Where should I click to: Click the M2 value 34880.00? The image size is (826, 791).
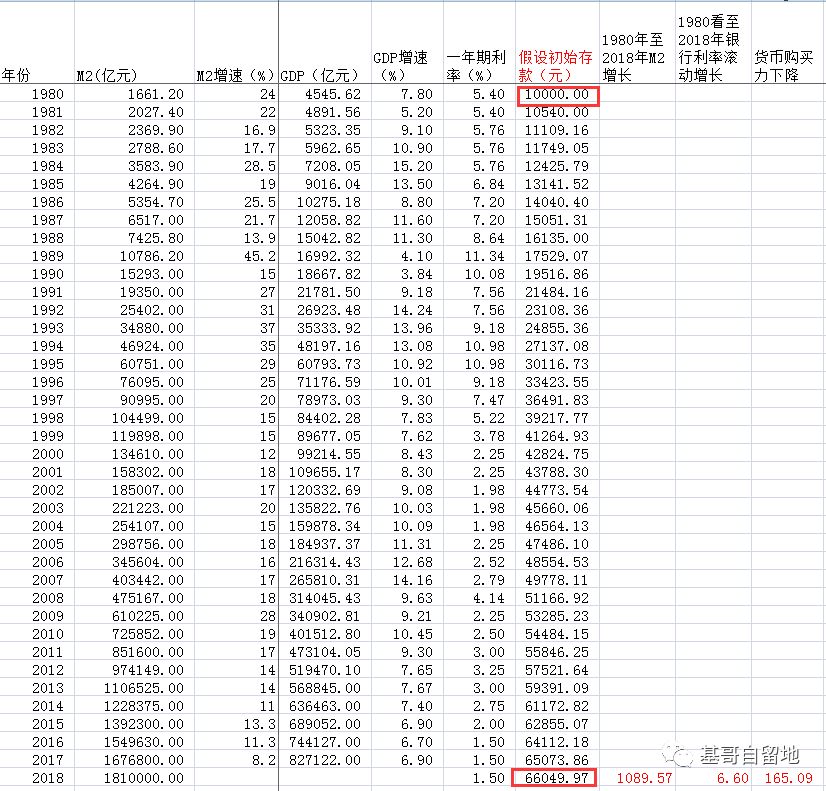152,329
